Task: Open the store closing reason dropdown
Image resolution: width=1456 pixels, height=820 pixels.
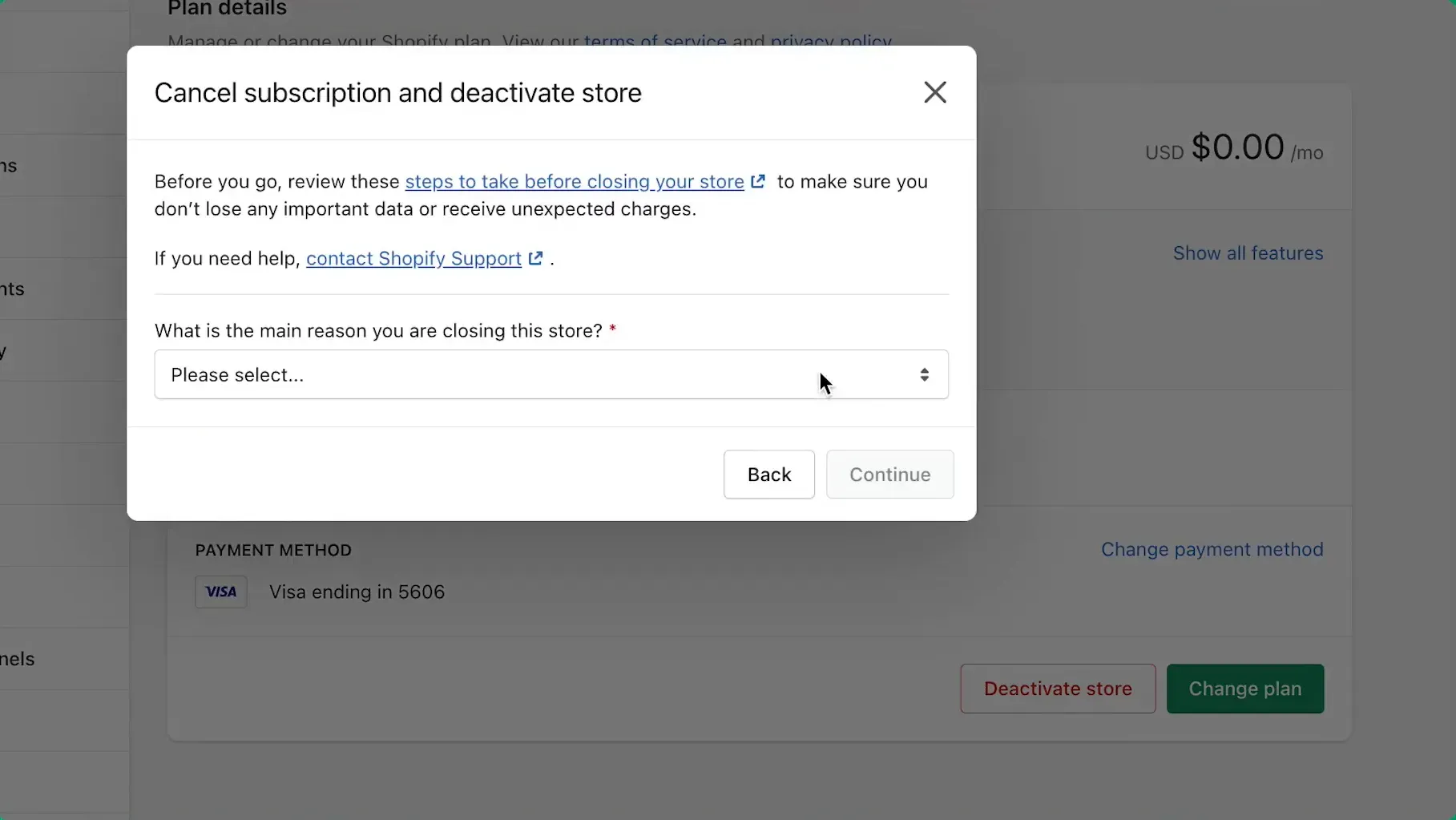Action: click(551, 374)
